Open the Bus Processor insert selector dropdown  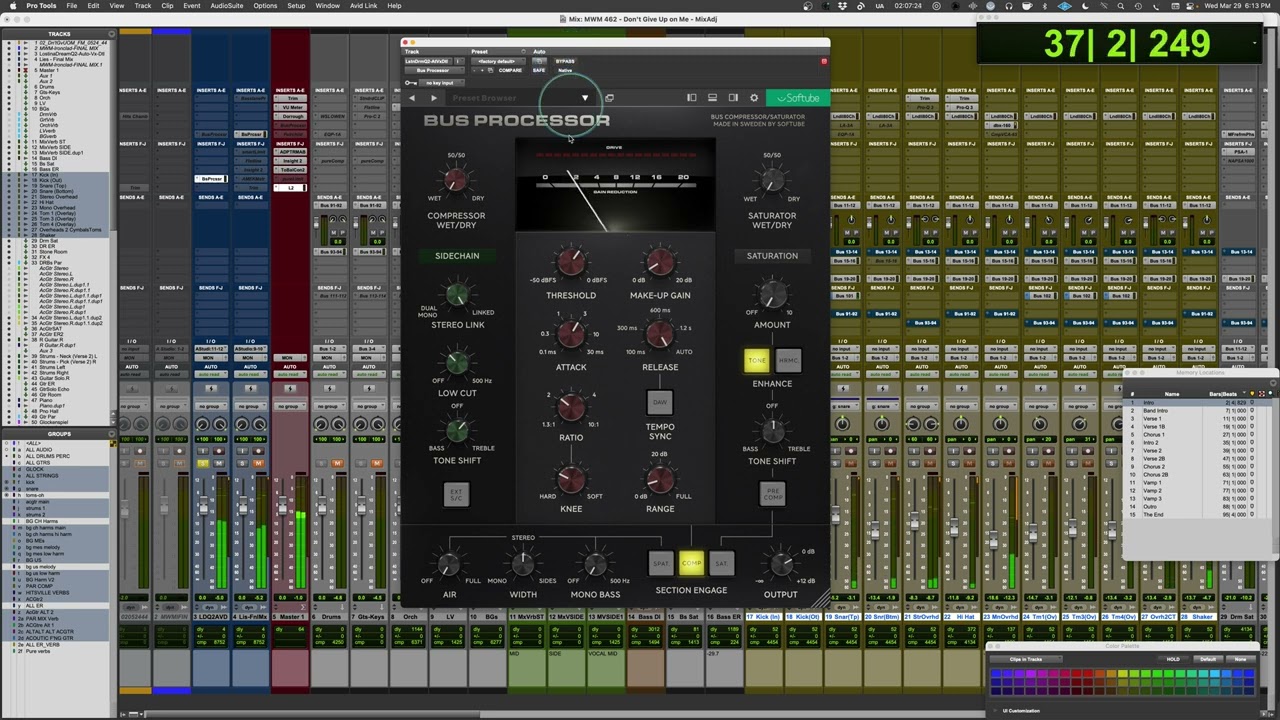click(x=433, y=70)
